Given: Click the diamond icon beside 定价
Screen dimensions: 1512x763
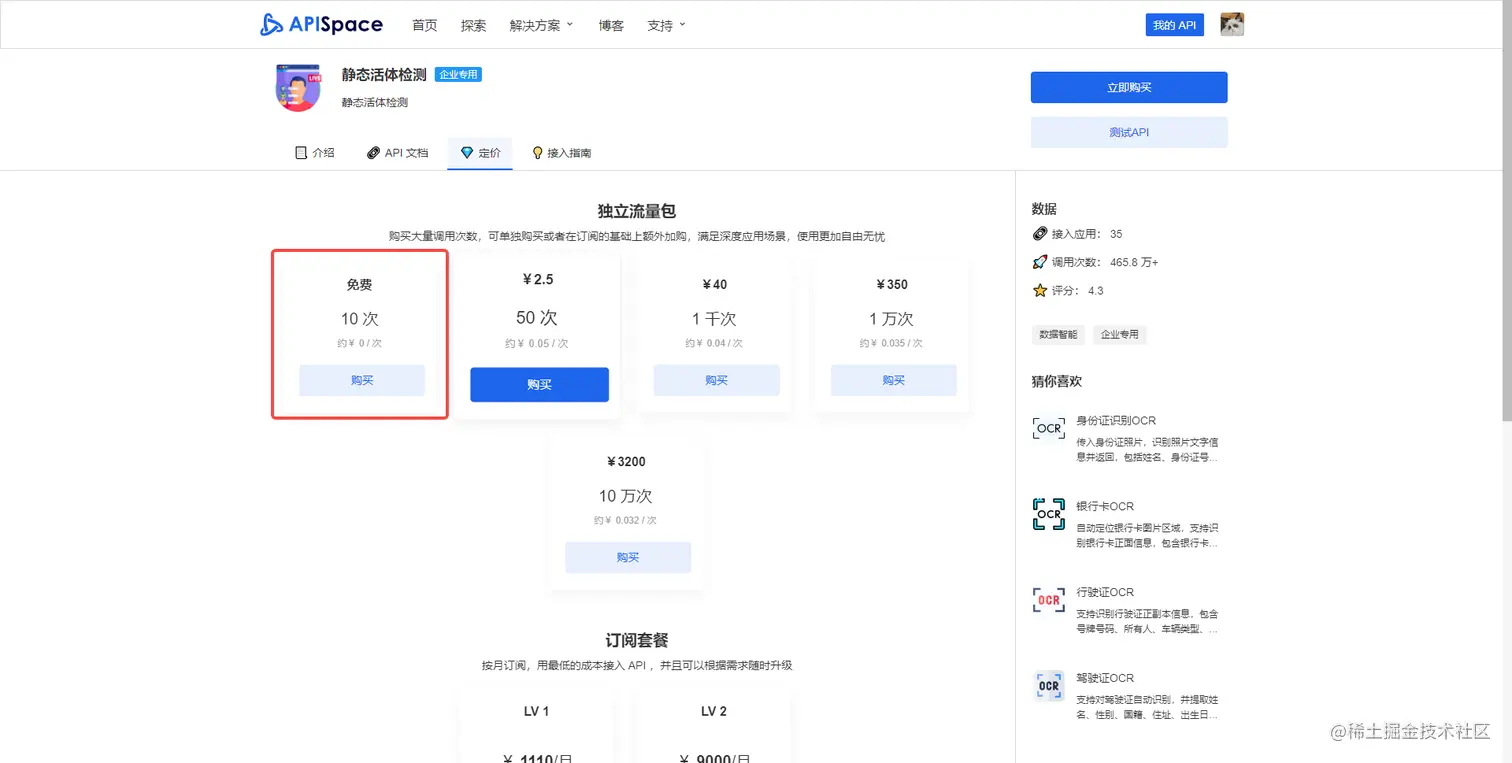Looking at the screenshot, I should coord(466,153).
